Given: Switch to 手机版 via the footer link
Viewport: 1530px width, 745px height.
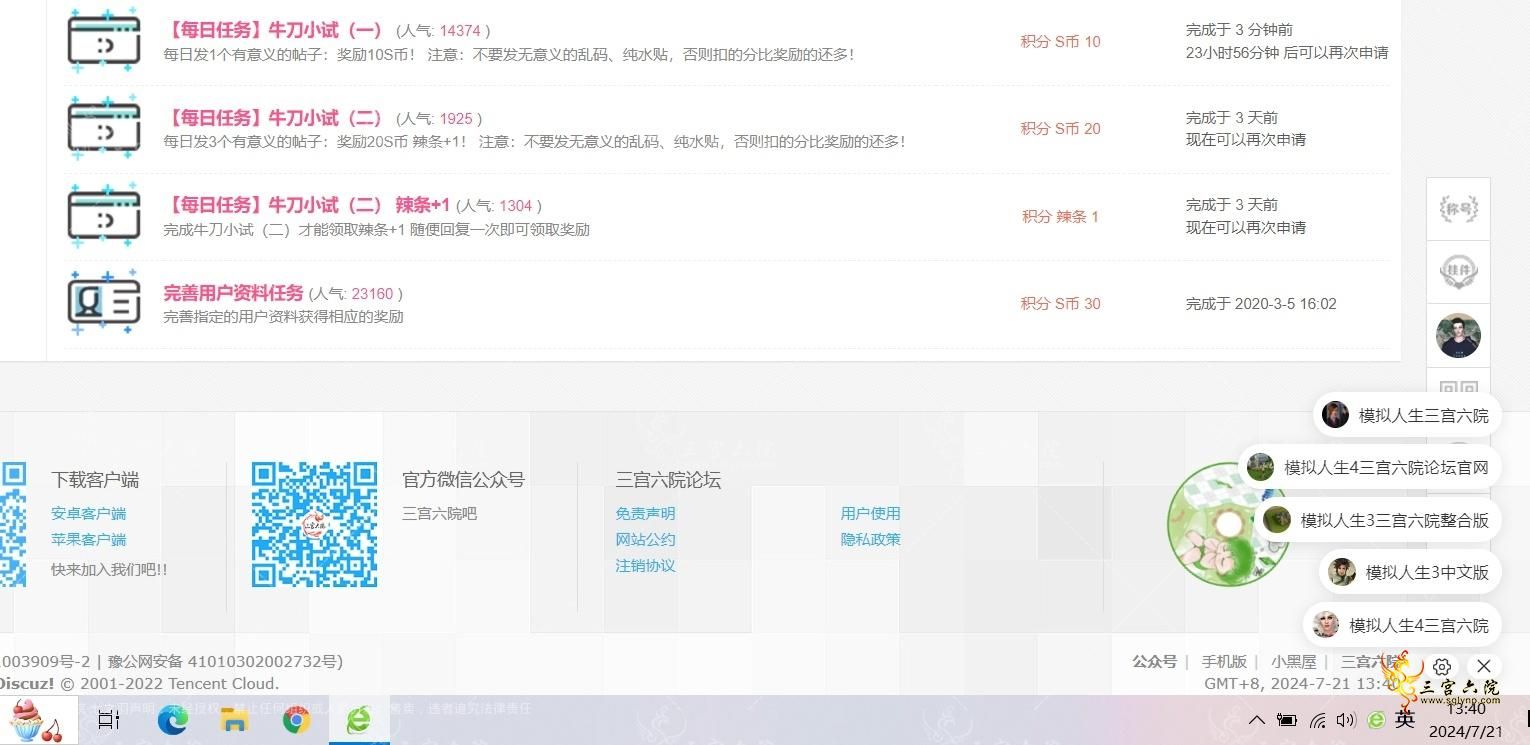Looking at the screenshot, I should 1224,661.
